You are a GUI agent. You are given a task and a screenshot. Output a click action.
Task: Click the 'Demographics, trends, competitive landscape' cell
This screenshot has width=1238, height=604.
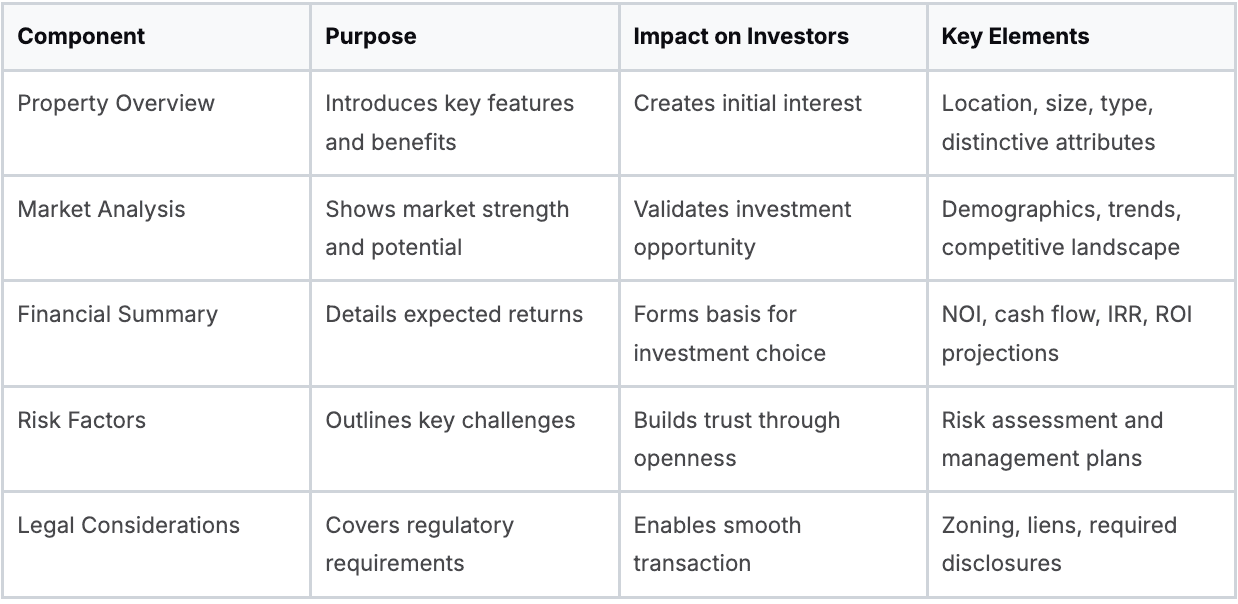coord(1060,228)
